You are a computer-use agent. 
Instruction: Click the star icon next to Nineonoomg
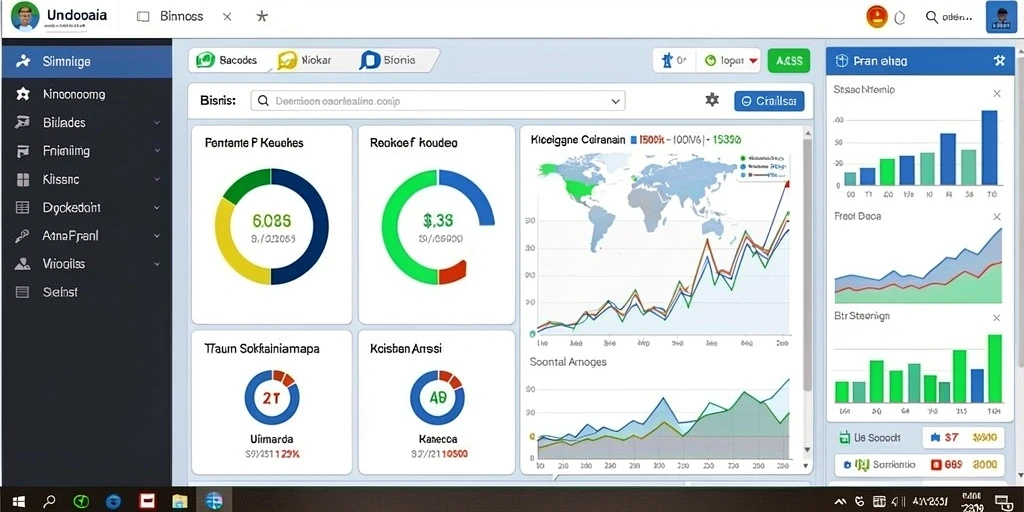(23, 94)
